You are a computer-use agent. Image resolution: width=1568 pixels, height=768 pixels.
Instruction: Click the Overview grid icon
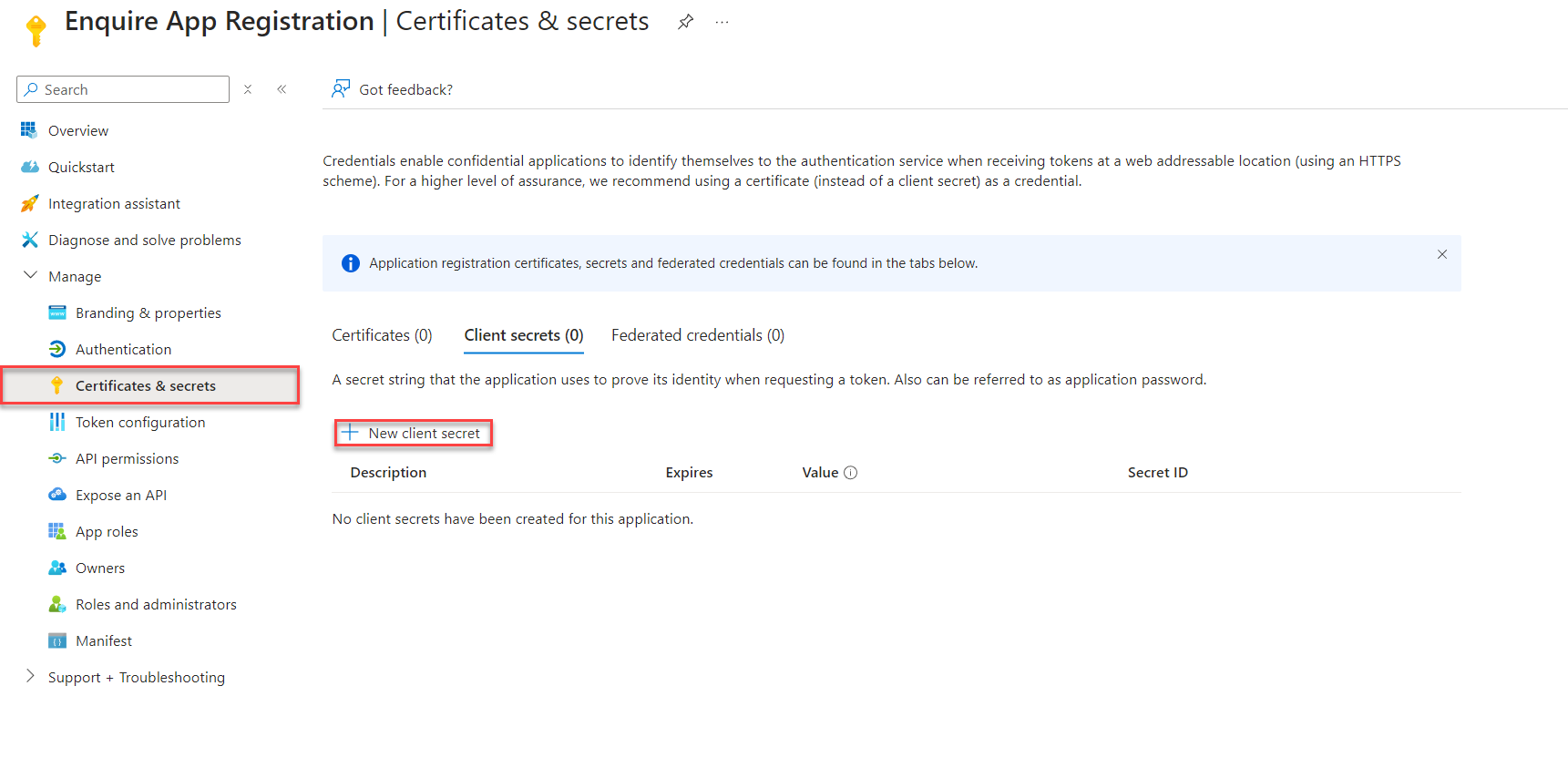click(29, 130)
